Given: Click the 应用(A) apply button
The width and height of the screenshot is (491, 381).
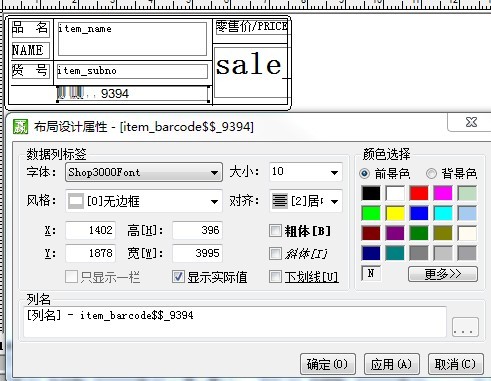Looking at the screenshot, I should (391, 364).
